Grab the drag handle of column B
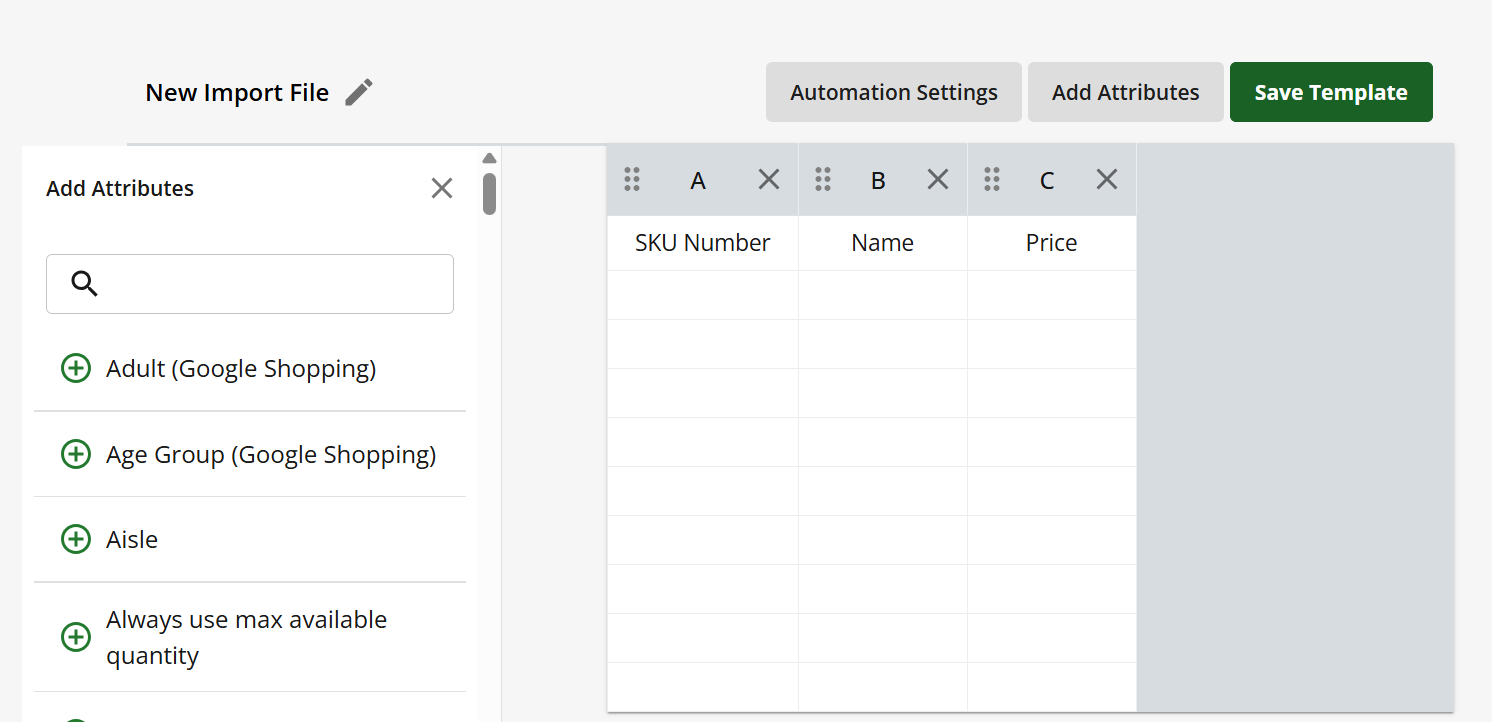1492x722 pixels. (x=823, y=179)
